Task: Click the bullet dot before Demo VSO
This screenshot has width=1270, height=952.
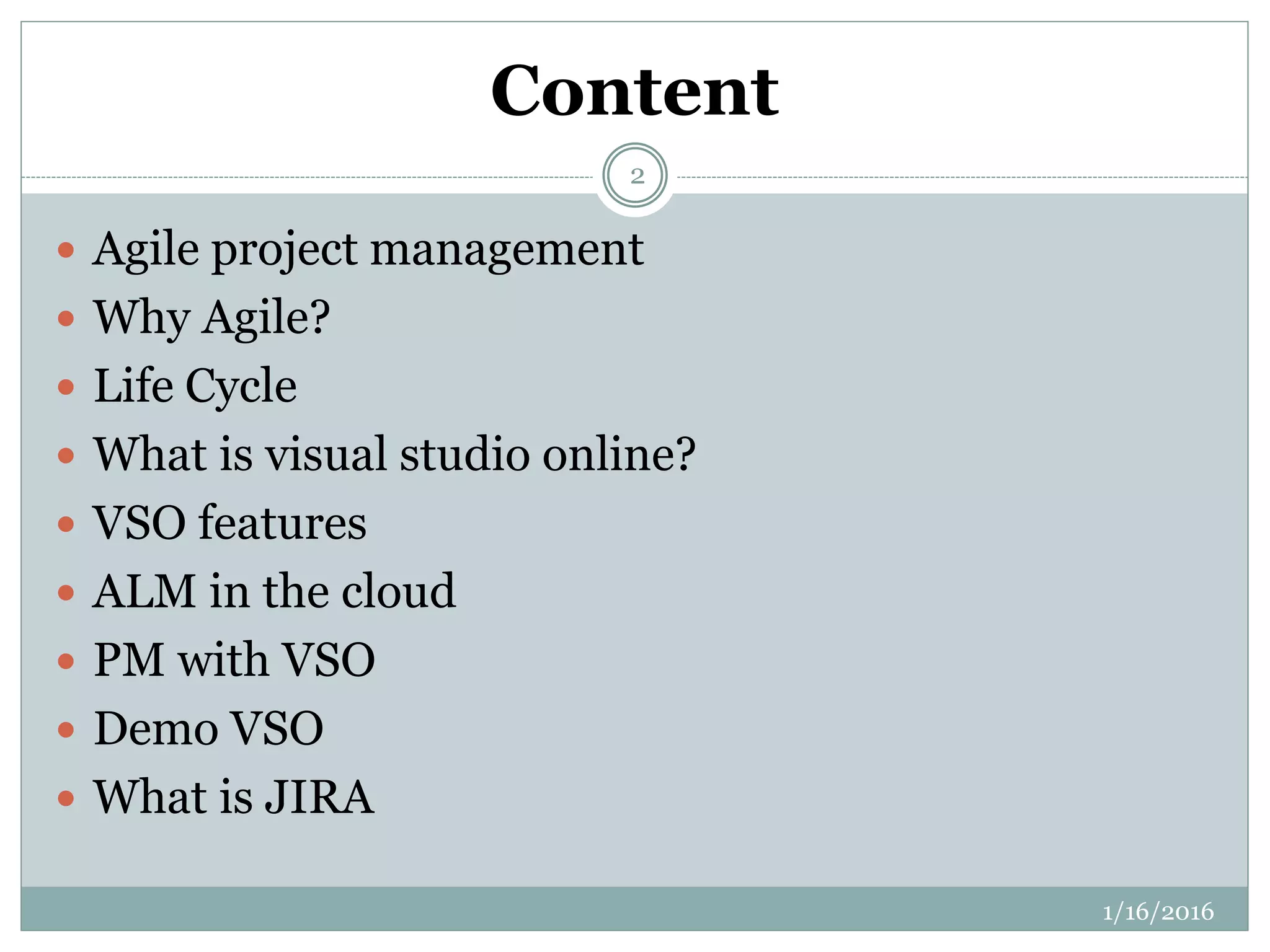Action: pos(66,729)
